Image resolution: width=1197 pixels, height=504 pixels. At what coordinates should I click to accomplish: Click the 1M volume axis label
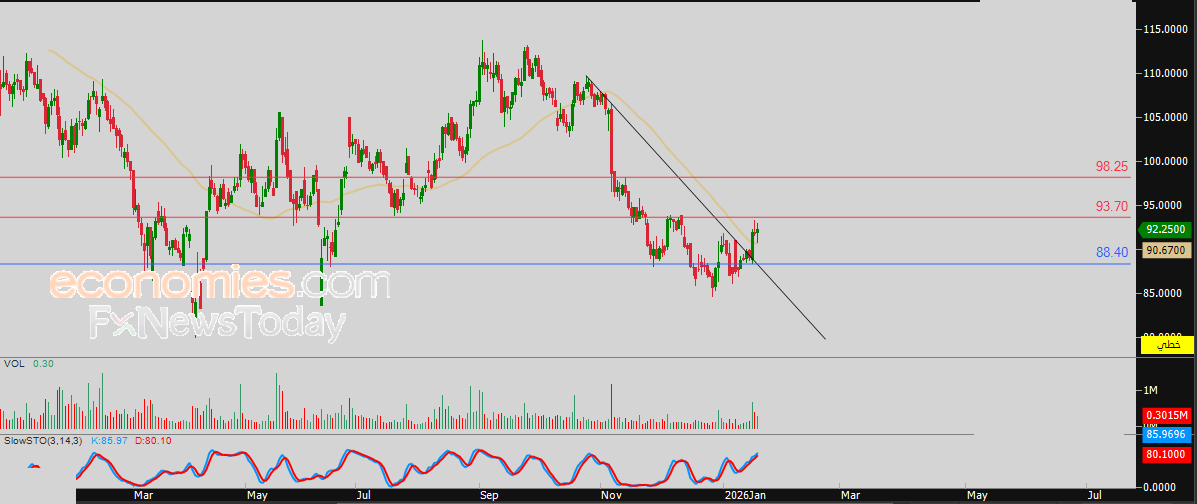tap(1150, 391)
